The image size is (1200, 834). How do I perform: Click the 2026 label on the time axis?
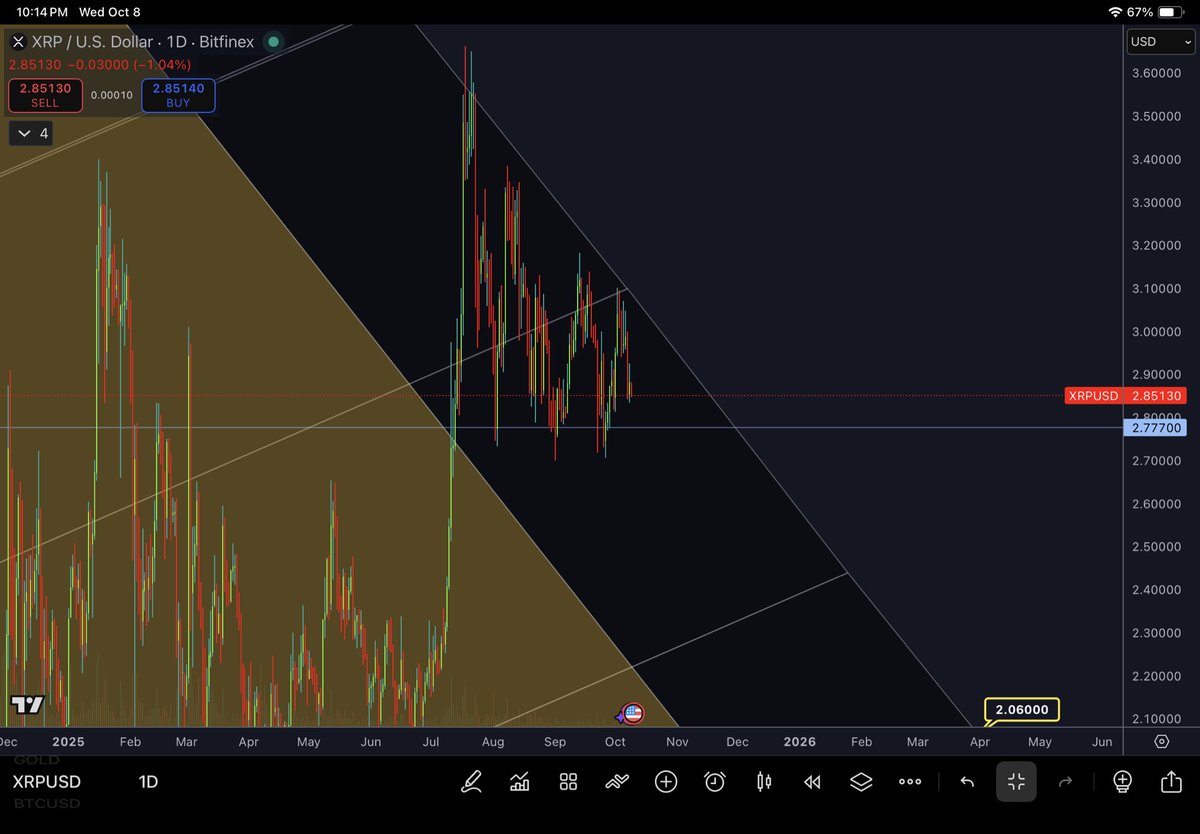(x=800, y=742)
